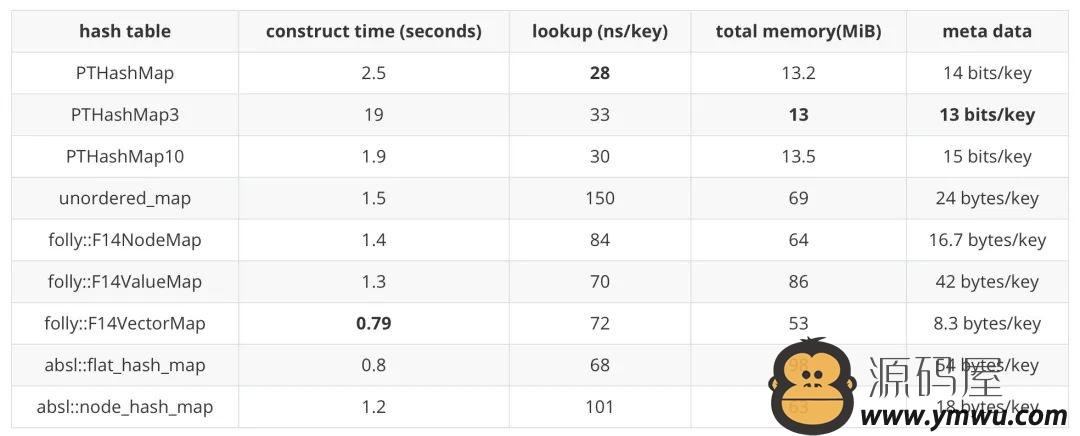Select the PTHashMap row name cell
The image size is (1080, 436).
pyautogui.click(x=125, y=73)
